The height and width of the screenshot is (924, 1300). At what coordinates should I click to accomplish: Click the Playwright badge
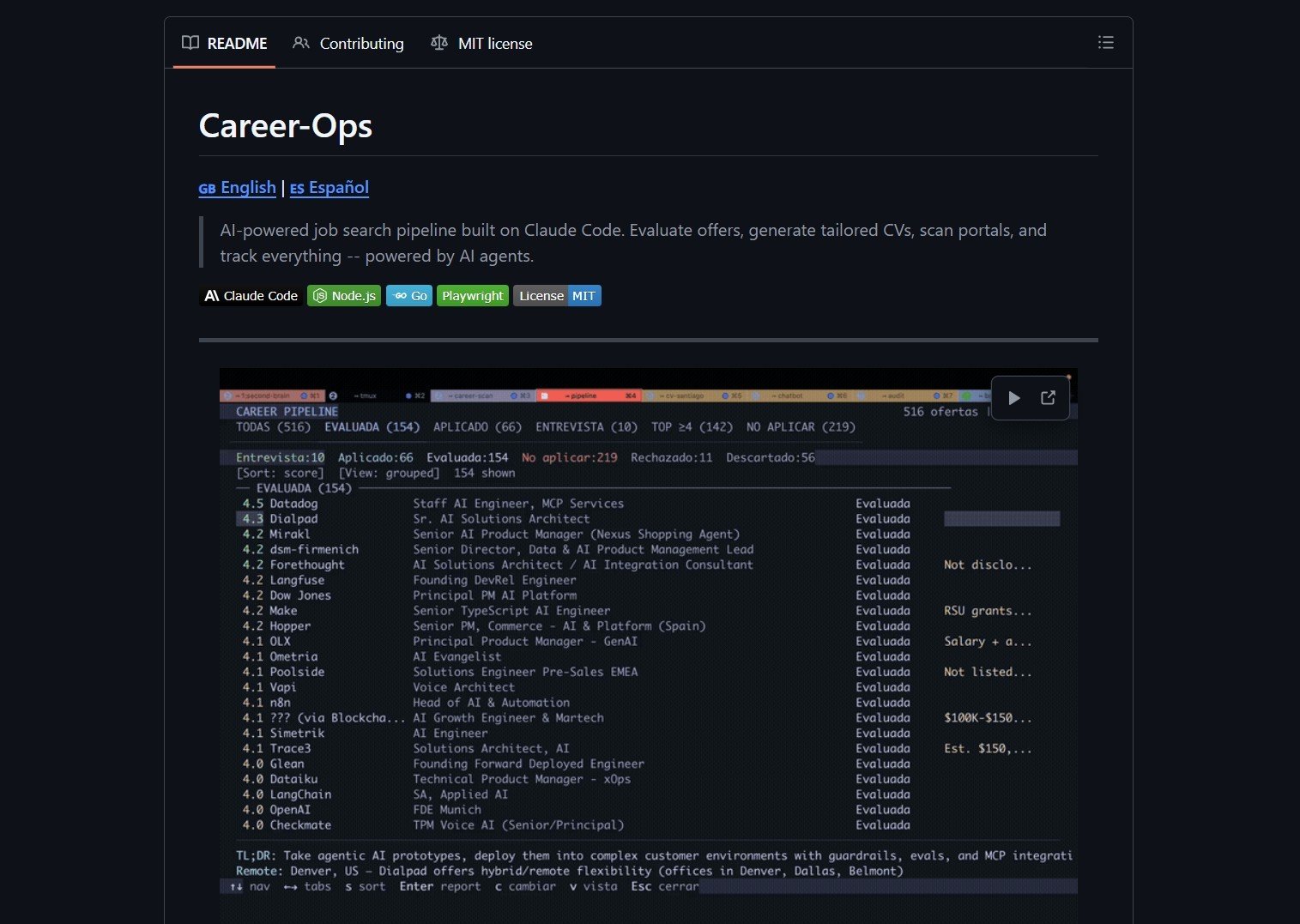pyautogui.click(x=472, y=295)
